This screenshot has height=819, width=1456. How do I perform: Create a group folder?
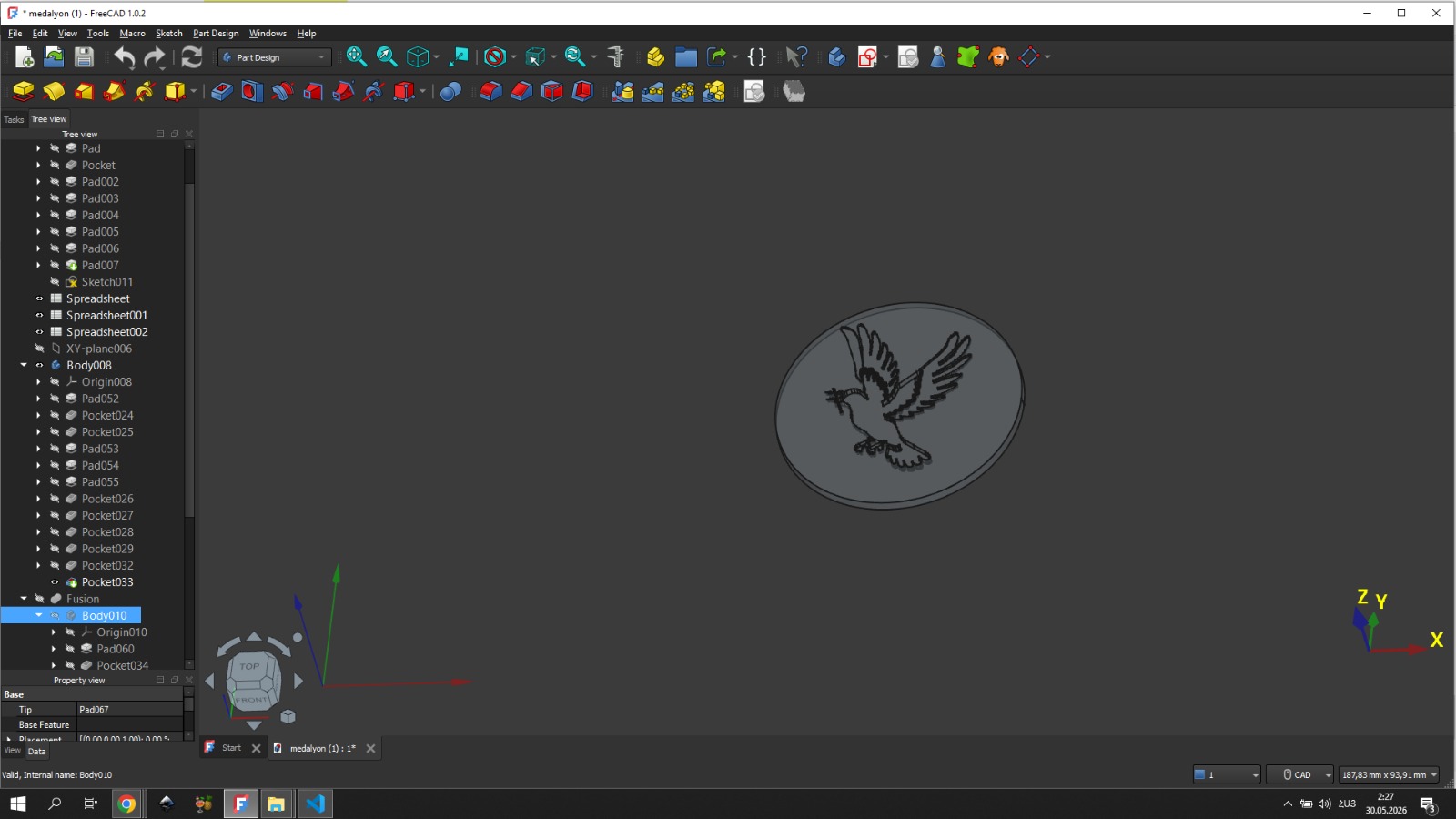pos(686,57)
